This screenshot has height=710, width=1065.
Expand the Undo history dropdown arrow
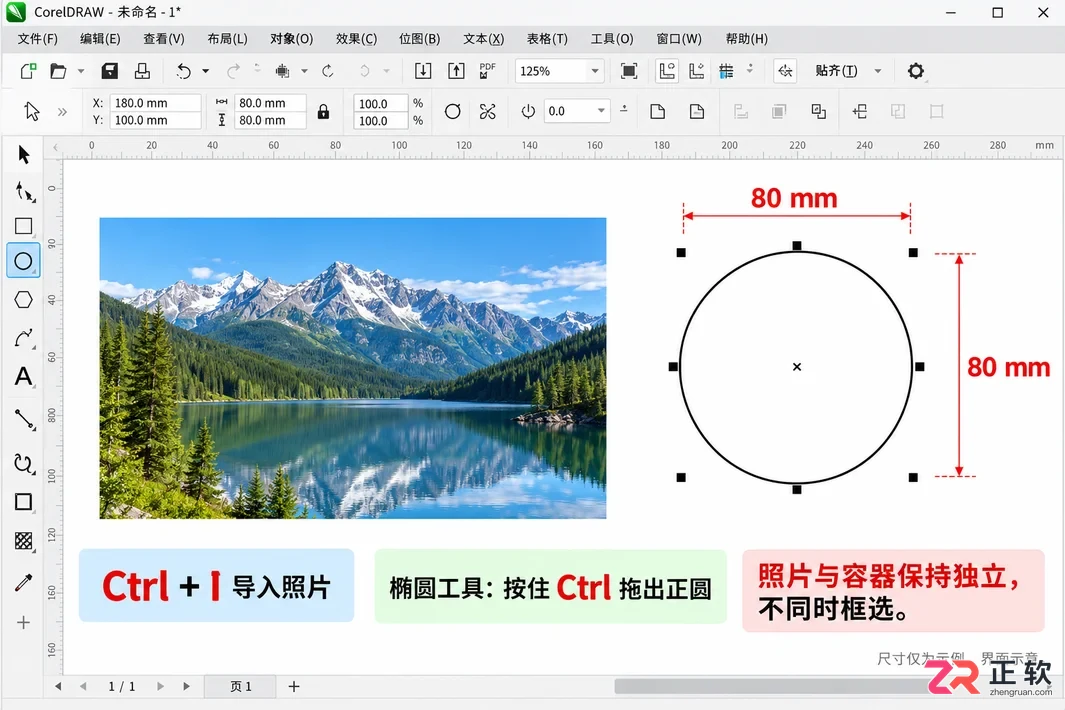(x=205, y=71)
